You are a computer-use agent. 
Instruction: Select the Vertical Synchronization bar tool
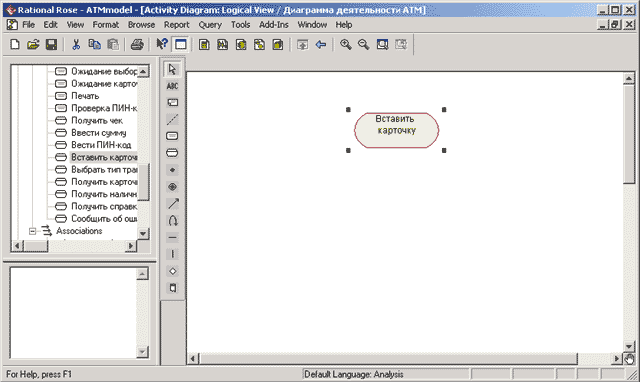click(x=172, y=254)
